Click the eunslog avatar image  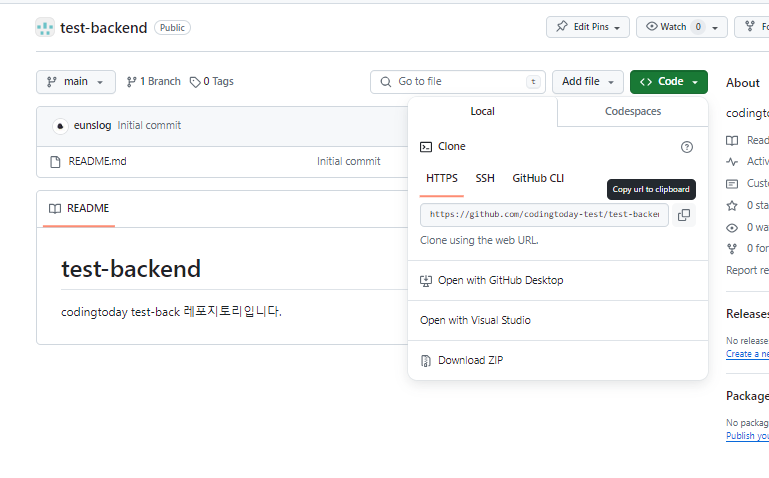click(x=60, y=126)
